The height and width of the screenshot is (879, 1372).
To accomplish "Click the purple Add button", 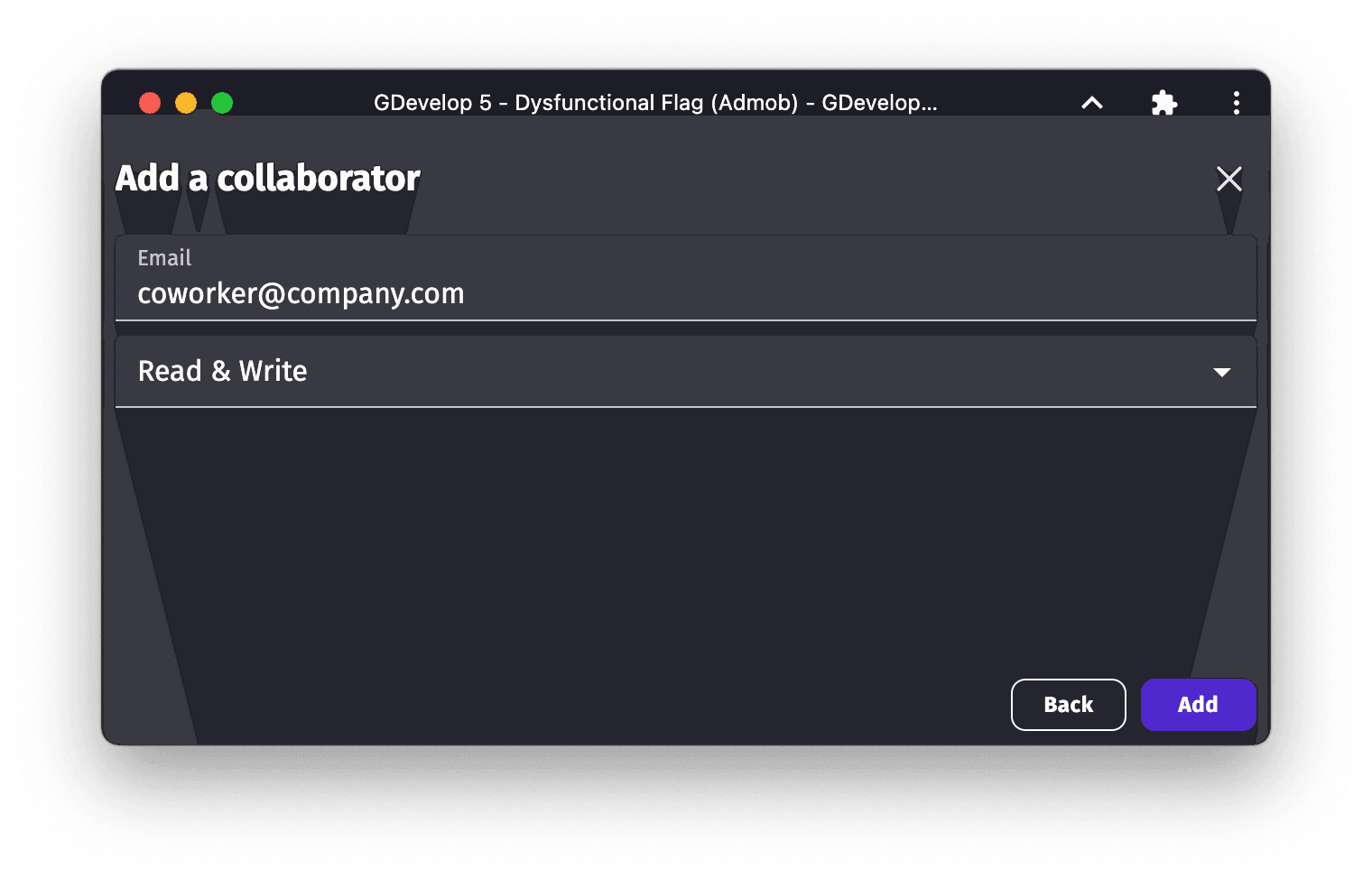I will pyautogui.click(x=1198, y=704).
